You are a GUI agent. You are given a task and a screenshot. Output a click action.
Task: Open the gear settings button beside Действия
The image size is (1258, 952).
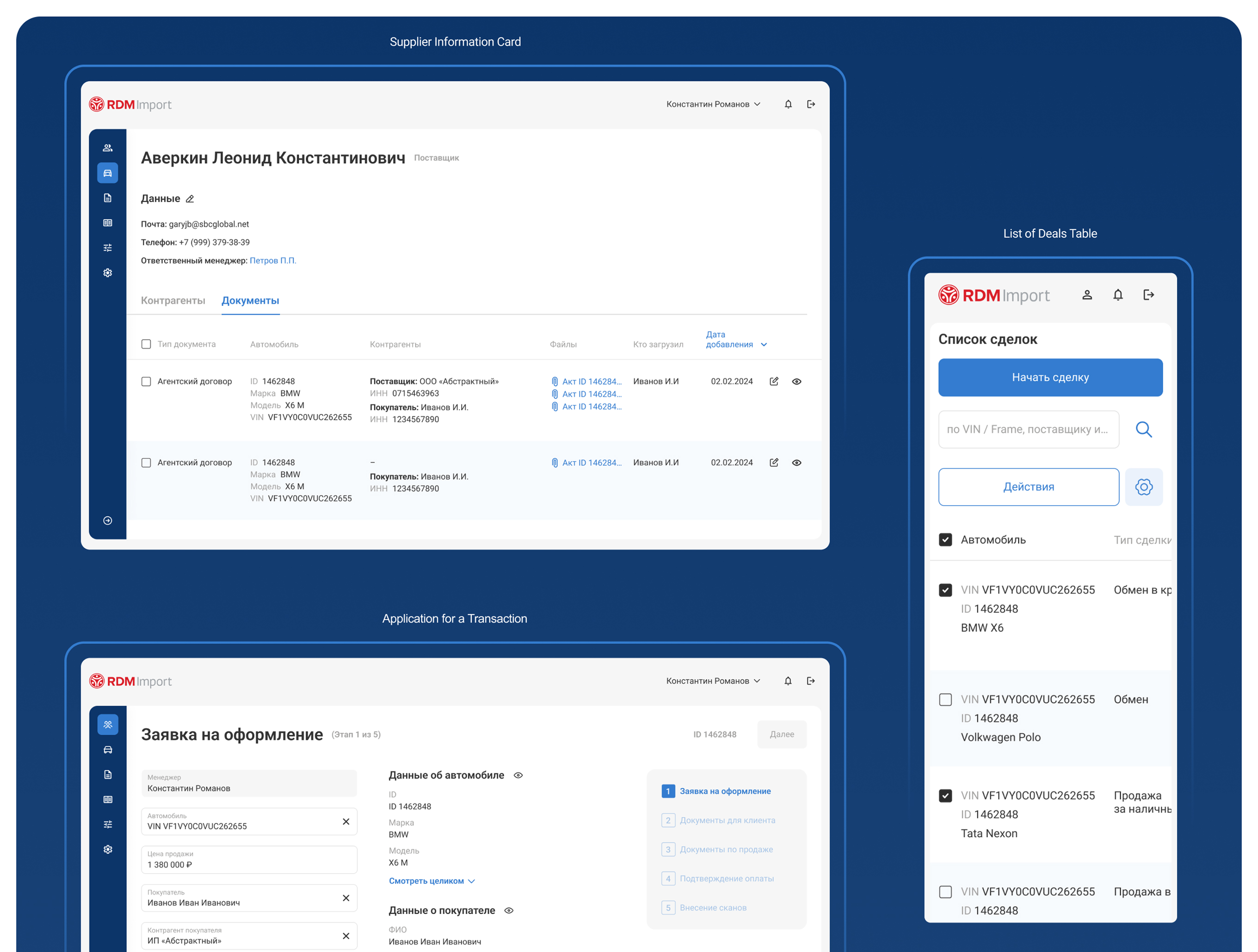(x=1144, y=487)
